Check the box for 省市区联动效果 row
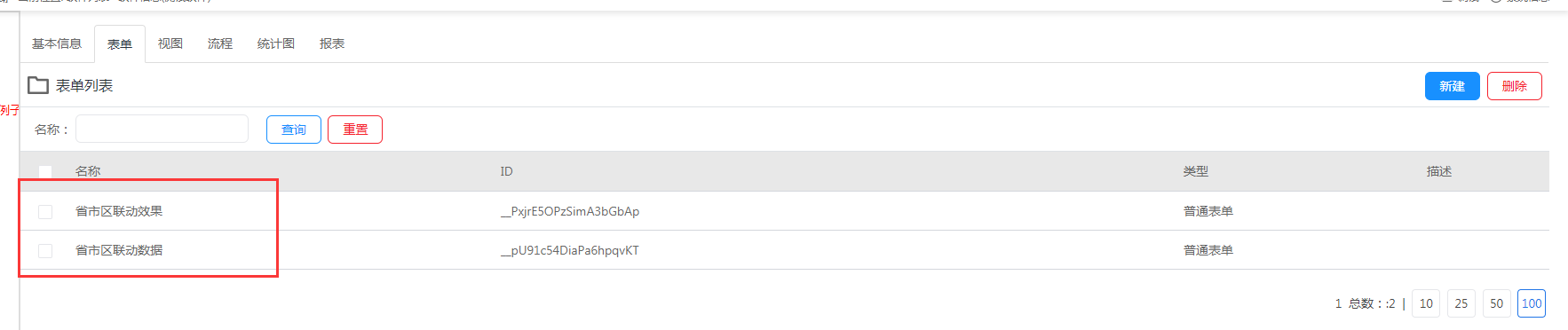The image size is (1568, 330). (x=45, y=211)
